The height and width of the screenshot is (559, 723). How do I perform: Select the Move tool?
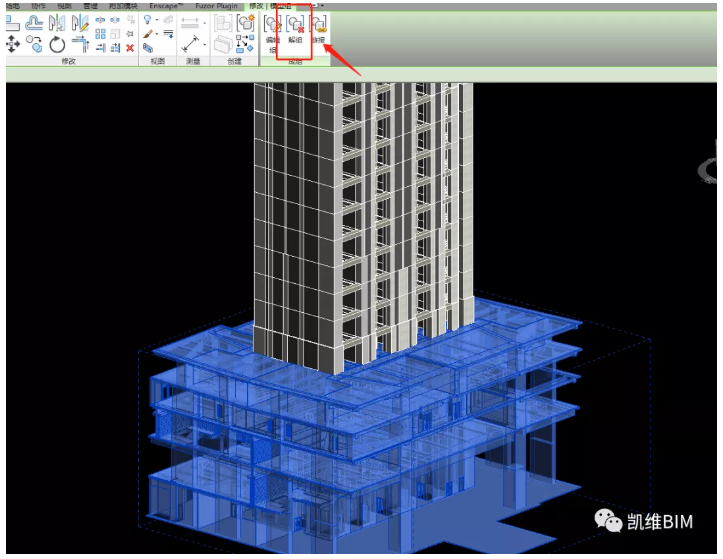pos(12,45)
